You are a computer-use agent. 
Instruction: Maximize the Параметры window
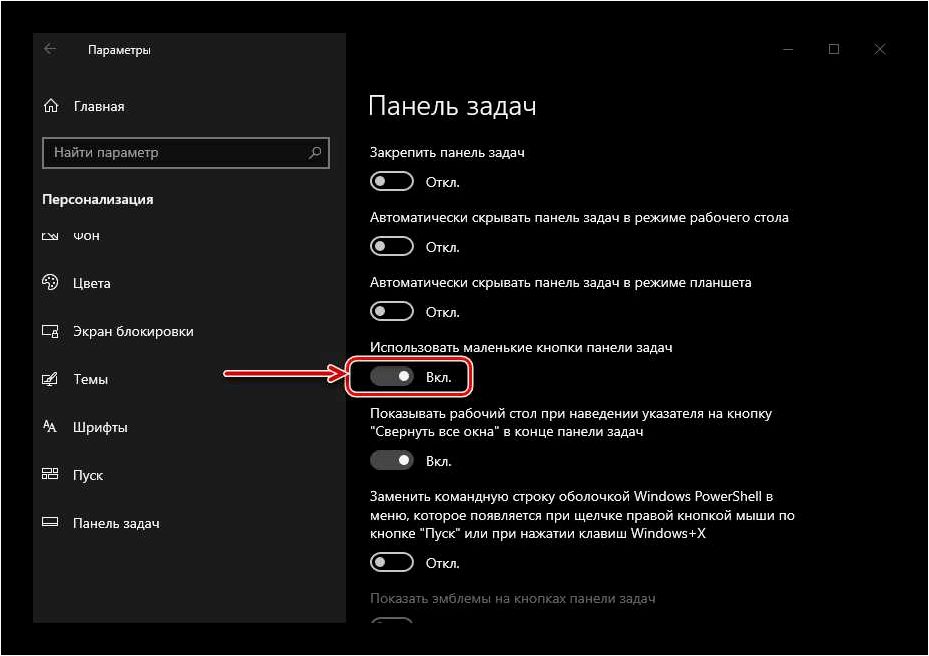pos(834,49)
